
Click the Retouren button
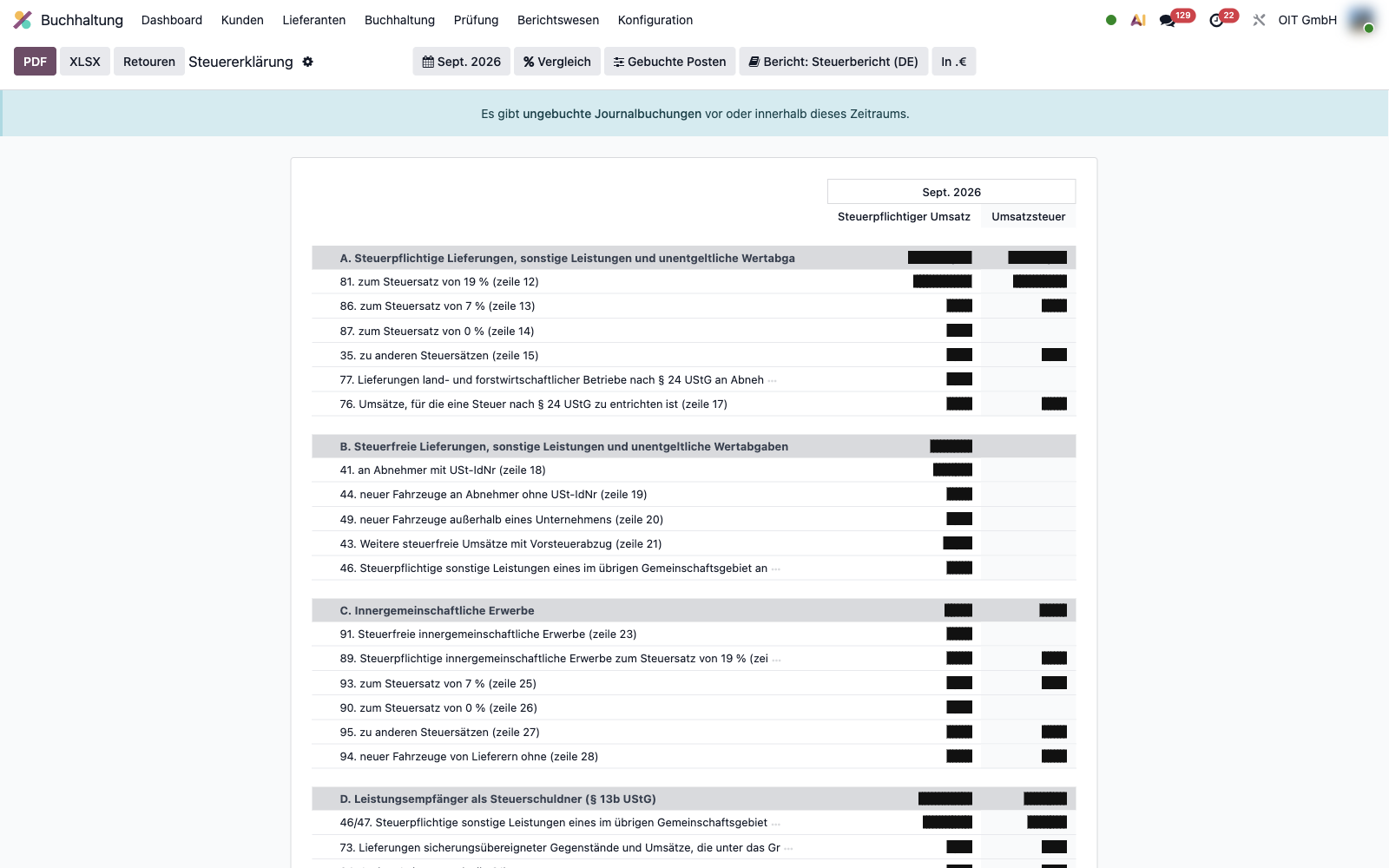click(x=149, y=62)
